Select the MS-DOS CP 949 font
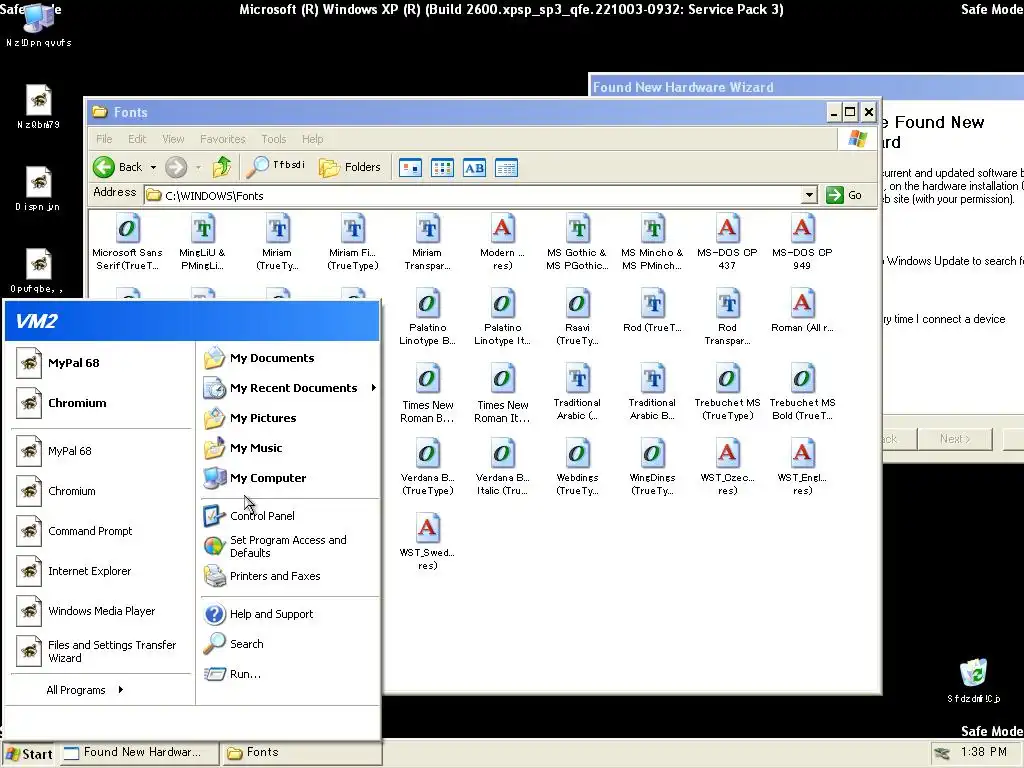This screenshot has height=768, width=1024. (802, 229)
